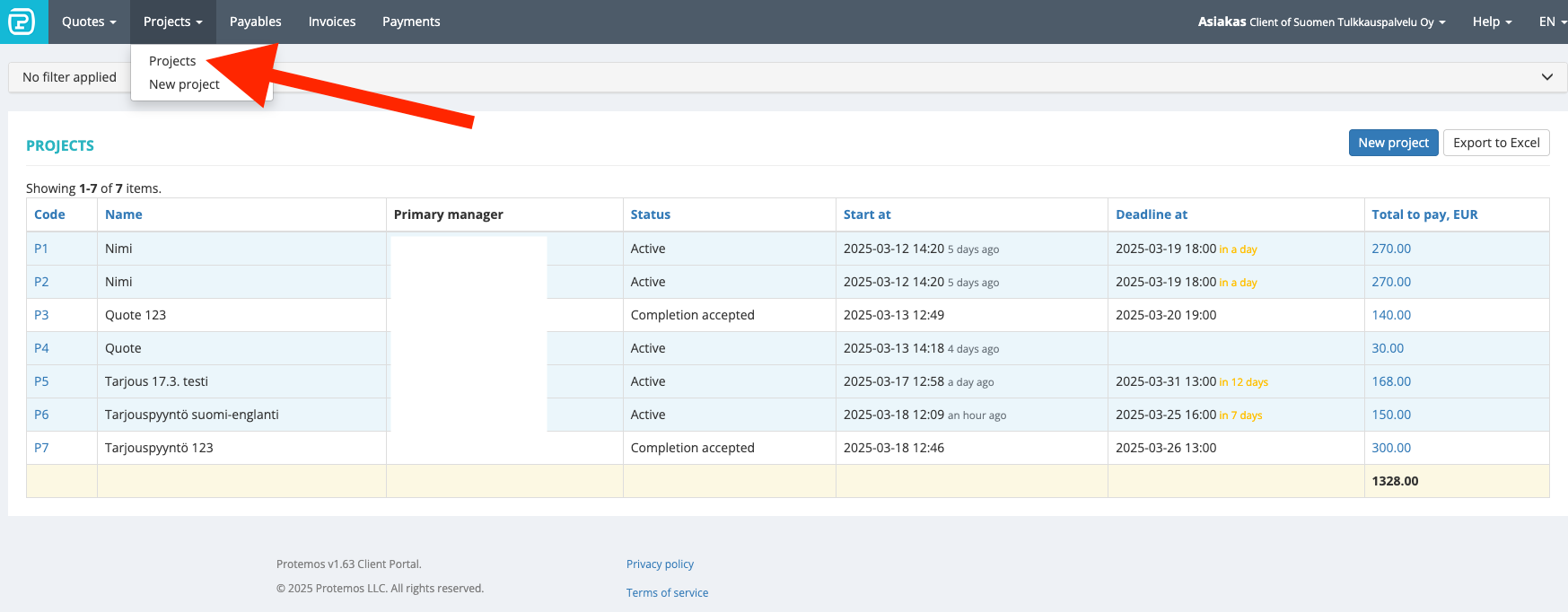This screenshot has height=612, width=1568.
Task: Open project code P6
Action: click(41, 415)
